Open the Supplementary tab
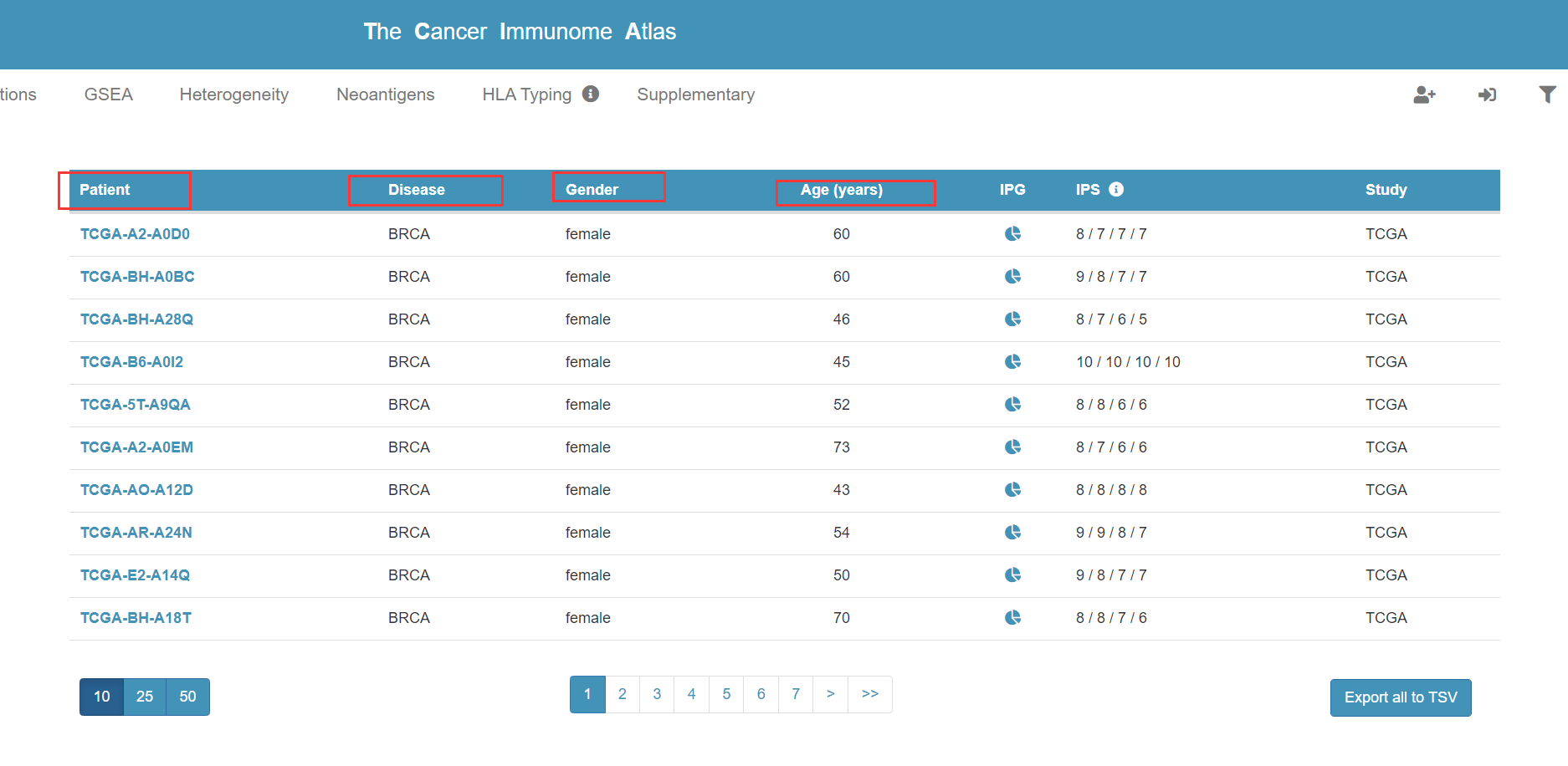The image size is (1568, 766). click(x=696, y=94)
